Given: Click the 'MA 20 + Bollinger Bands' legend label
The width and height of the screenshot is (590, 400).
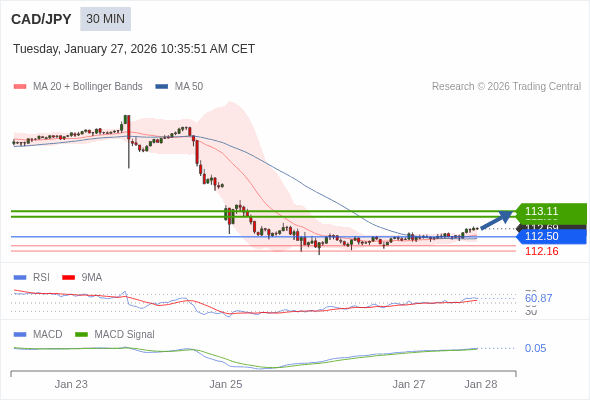Looking at the screenshot, I should [x=88, y=87].
